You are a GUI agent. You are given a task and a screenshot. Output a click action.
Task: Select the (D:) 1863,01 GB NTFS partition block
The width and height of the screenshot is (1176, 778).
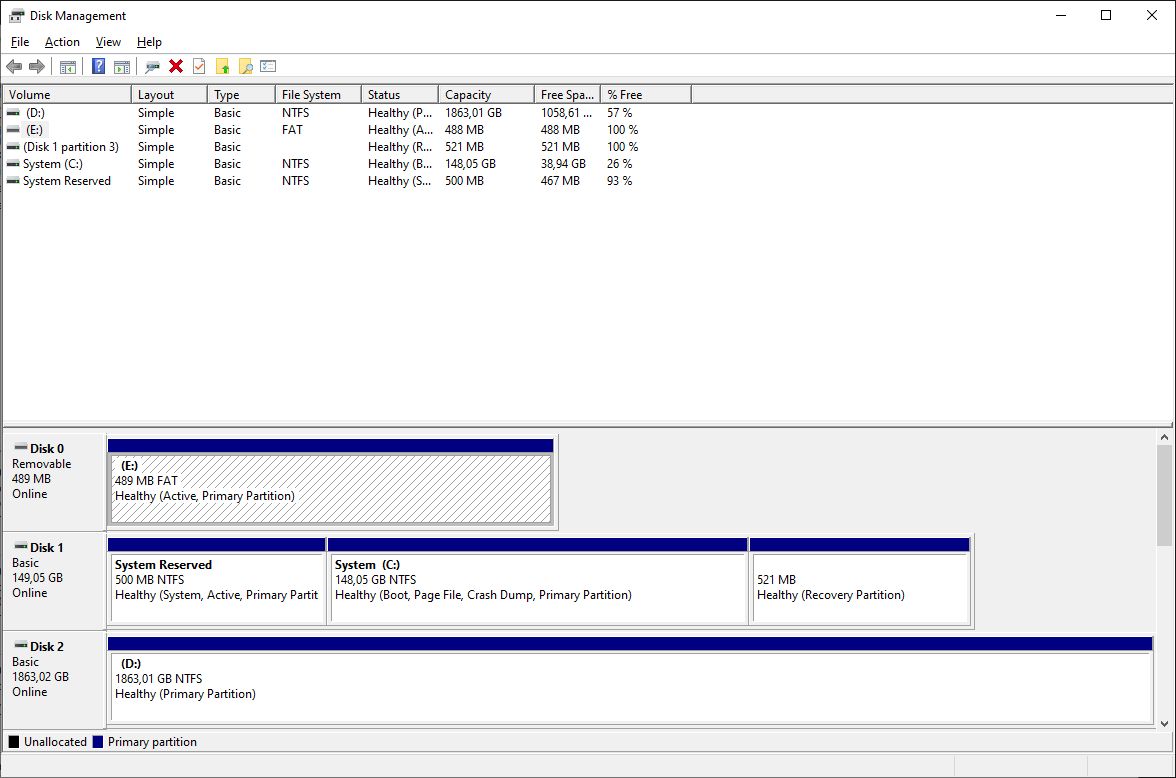(632, 686)
